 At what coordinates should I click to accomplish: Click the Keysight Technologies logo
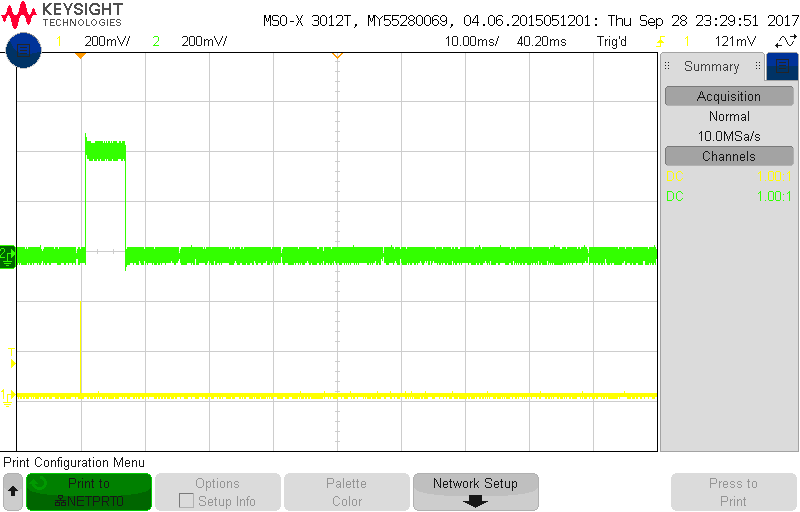tap(62, 15)
